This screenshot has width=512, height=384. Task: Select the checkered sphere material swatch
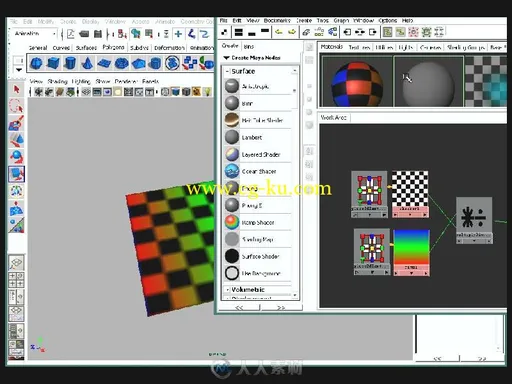click(356, 82)
